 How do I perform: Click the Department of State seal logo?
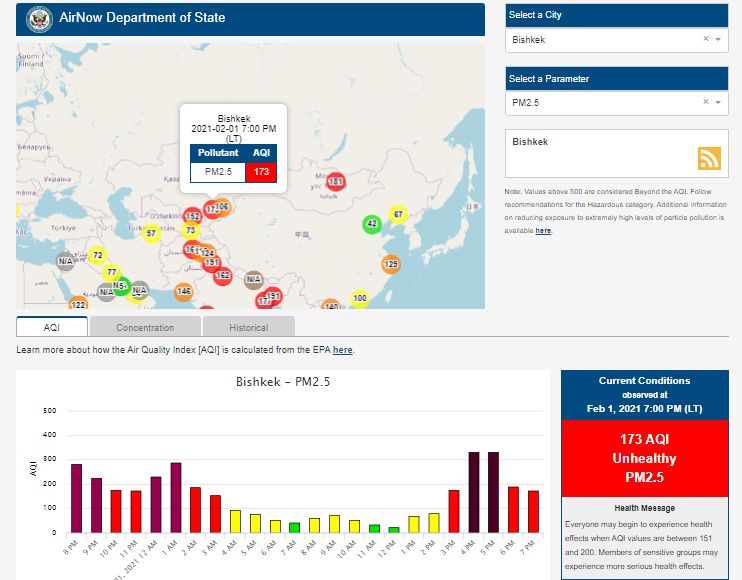click(x=36, y=18)
